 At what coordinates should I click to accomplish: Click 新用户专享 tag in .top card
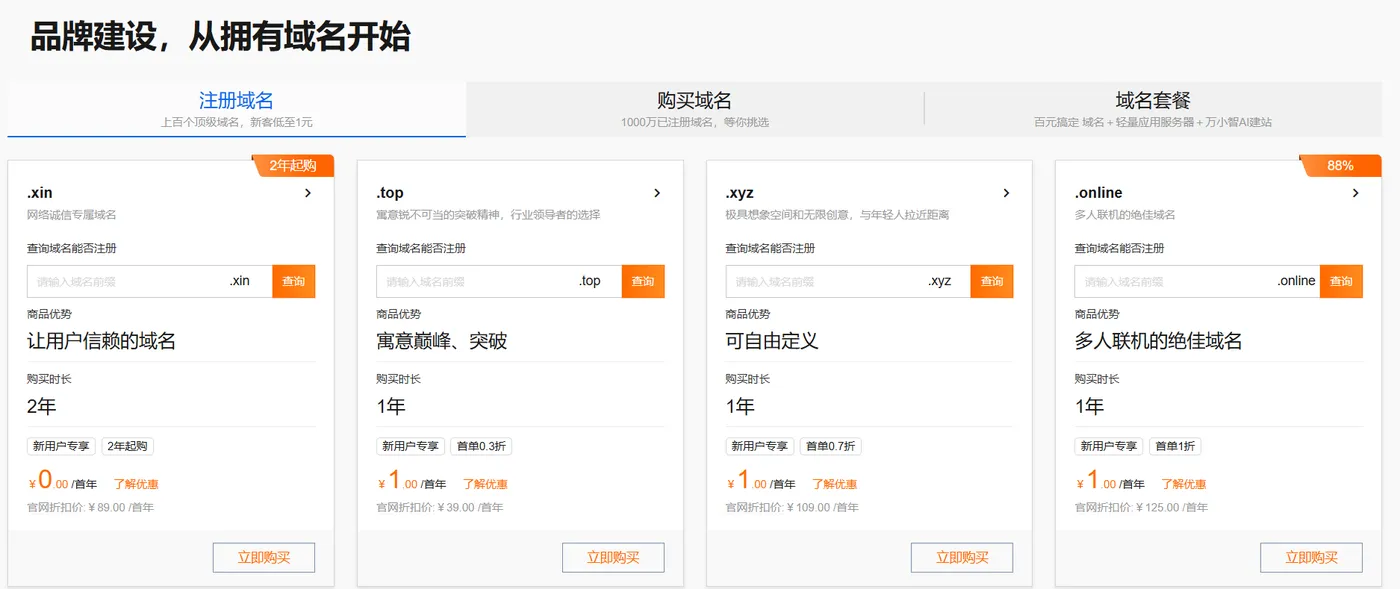pyautogui.click(x=410, y=446)
